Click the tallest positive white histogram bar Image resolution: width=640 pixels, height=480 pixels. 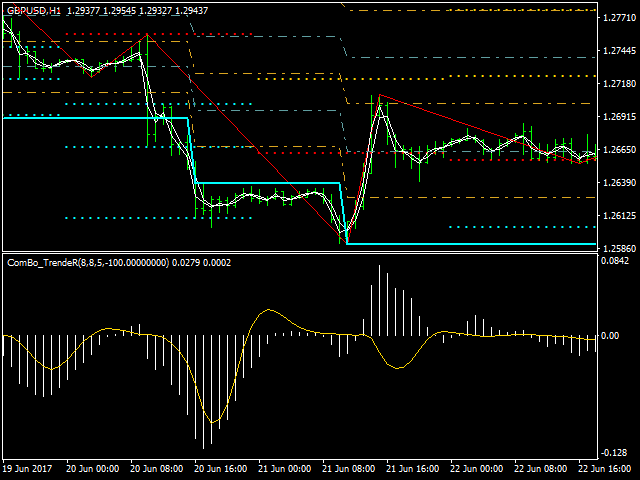379,300
